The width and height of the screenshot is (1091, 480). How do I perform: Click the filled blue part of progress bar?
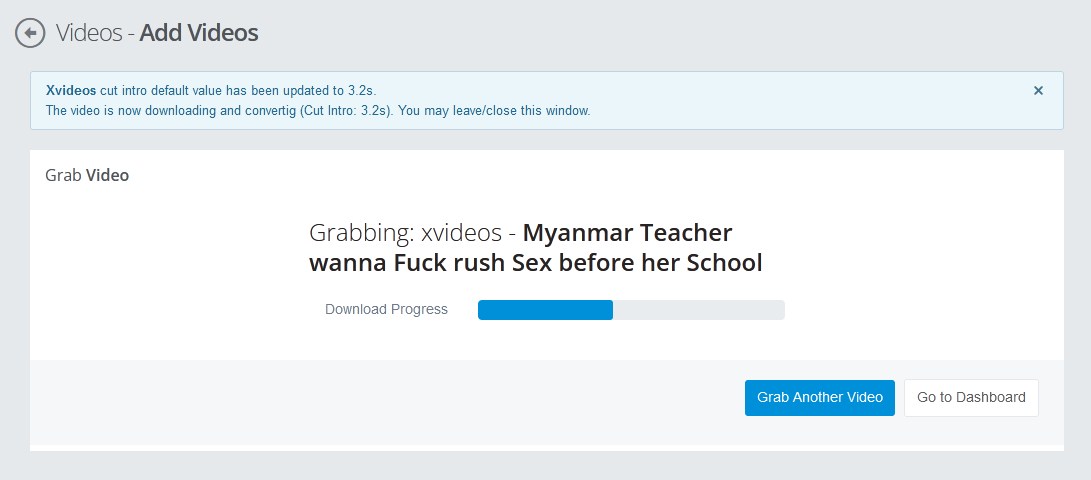(x=546, y=310)
